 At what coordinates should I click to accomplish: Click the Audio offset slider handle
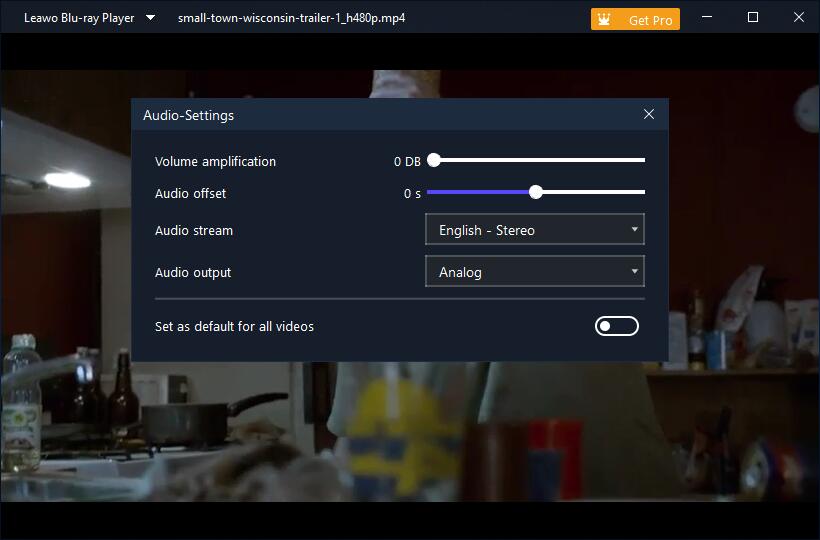536,192
